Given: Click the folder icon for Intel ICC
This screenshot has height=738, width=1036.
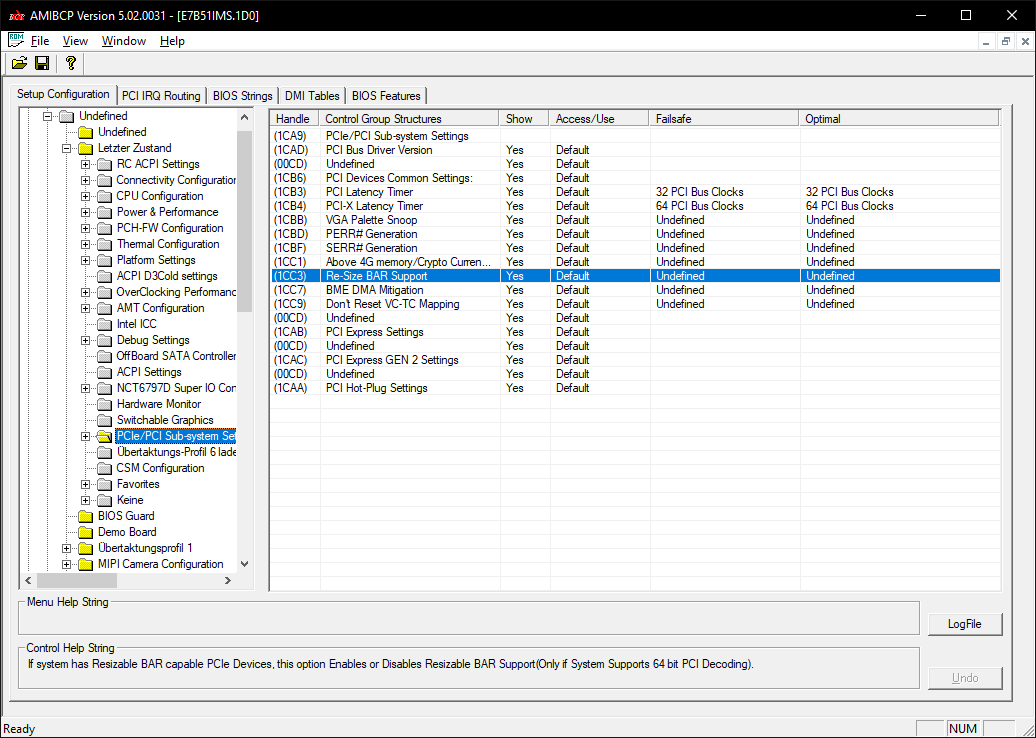Looking at the screenshot, I should coord(104,324).
